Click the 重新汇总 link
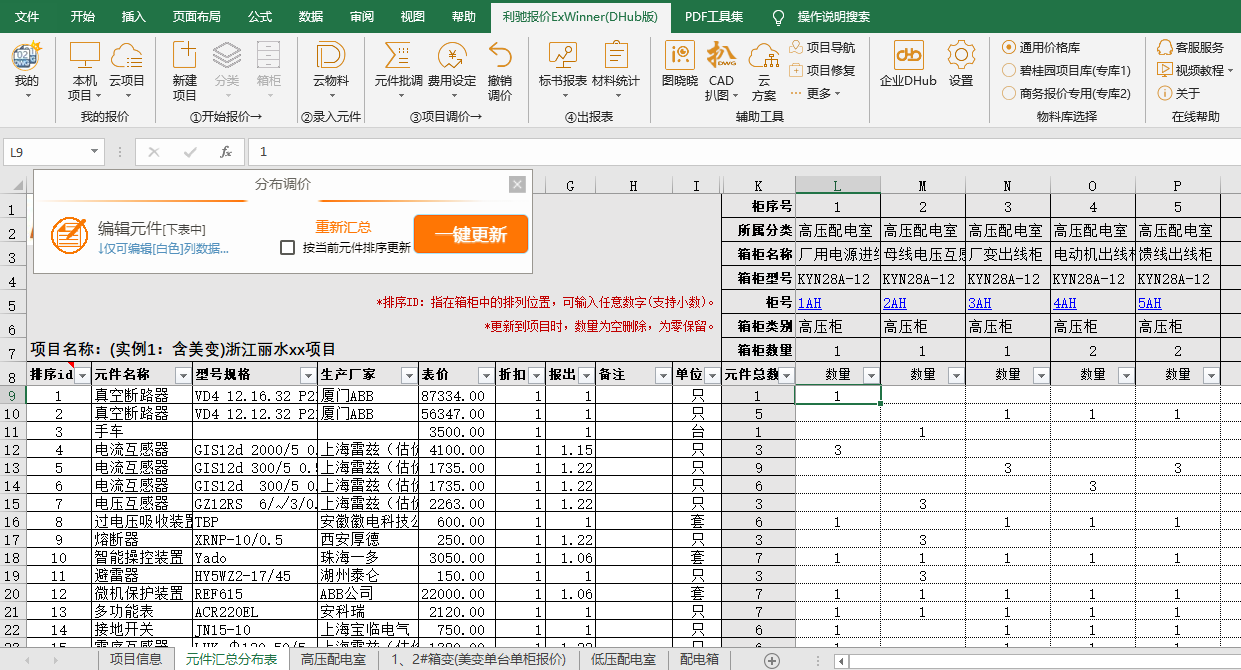The width and height of the screenshot is (1241, 670). [x=343, y=227]
